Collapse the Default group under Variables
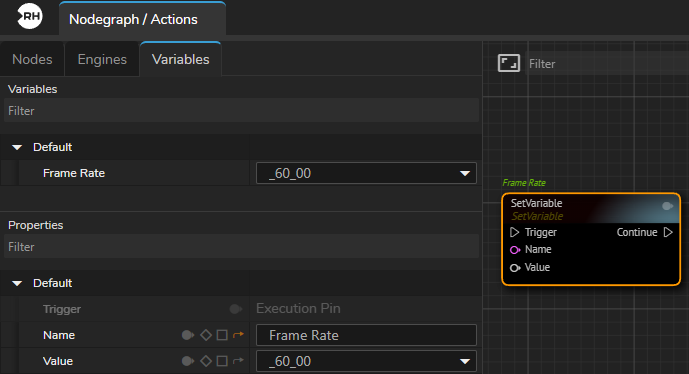The width and height of the screenshot is (689, 374). click(x=17, y=147)
